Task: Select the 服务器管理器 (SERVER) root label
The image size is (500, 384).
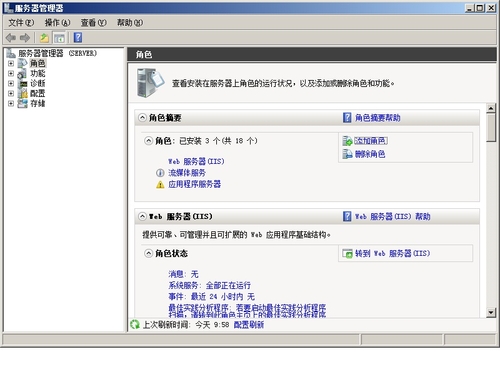Action: (58, 53)
